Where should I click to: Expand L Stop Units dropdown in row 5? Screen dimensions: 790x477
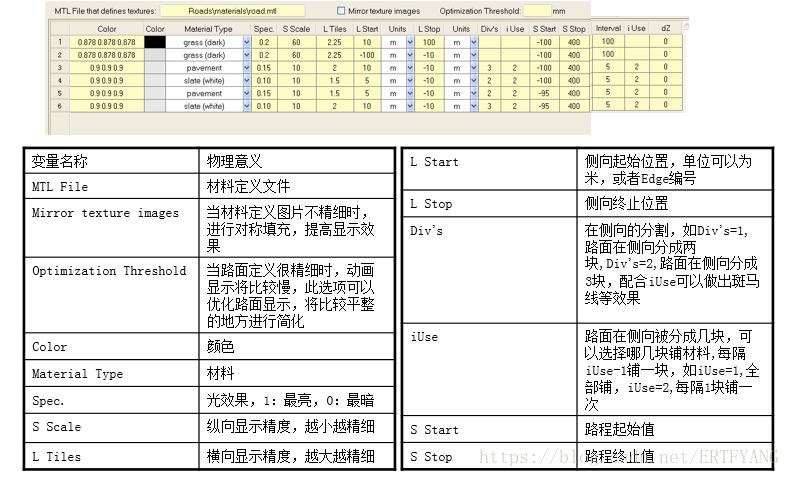474,93
